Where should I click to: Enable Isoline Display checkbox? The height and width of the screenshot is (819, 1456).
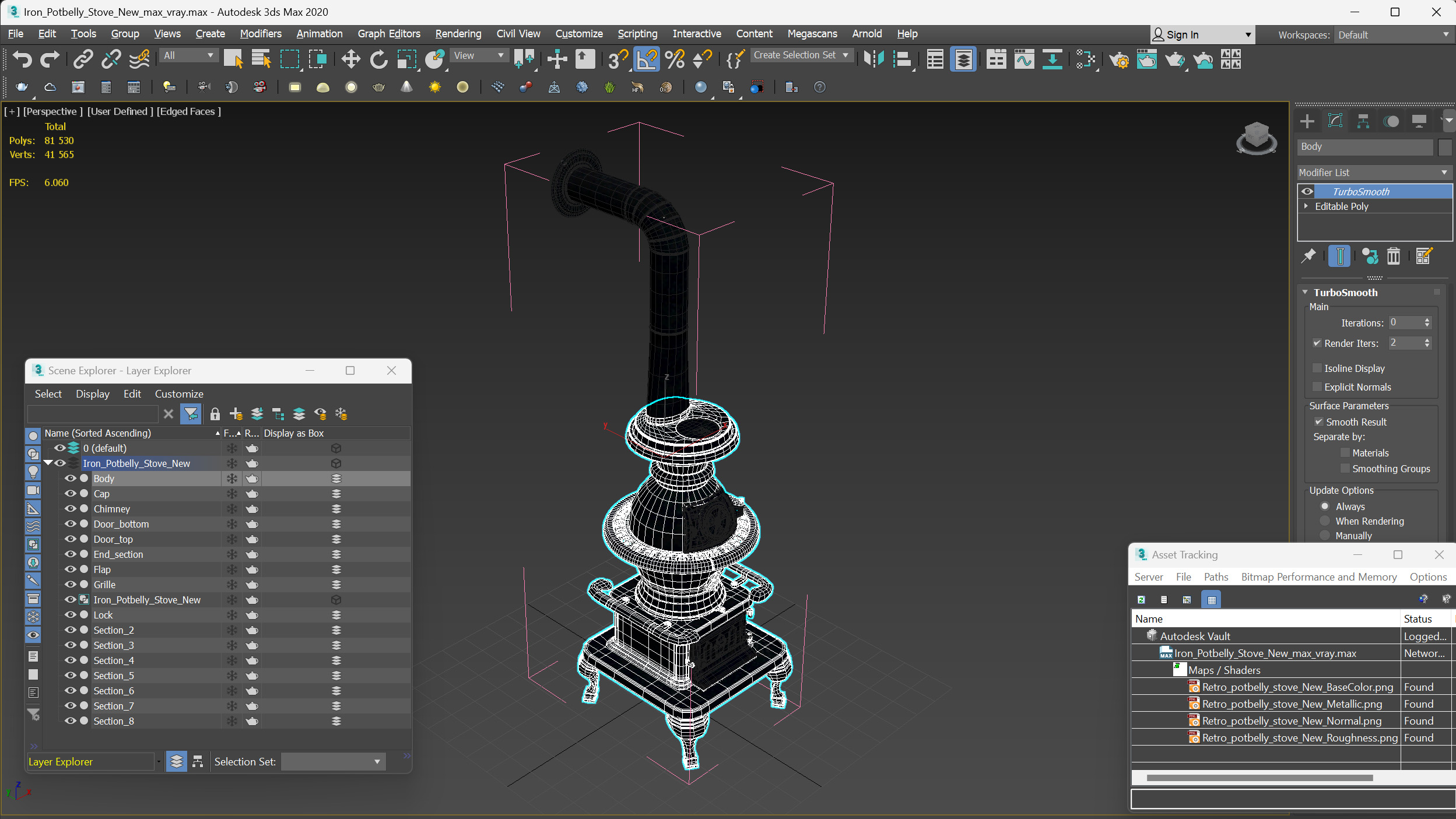(1317, 368)
